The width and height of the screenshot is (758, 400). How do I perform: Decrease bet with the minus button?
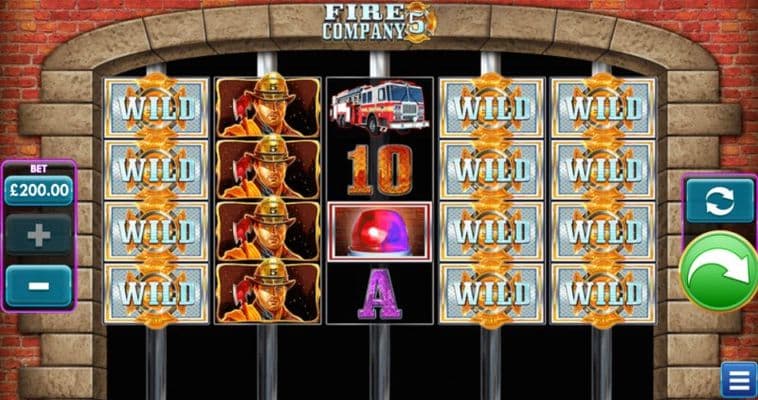[x=39, y=286]
